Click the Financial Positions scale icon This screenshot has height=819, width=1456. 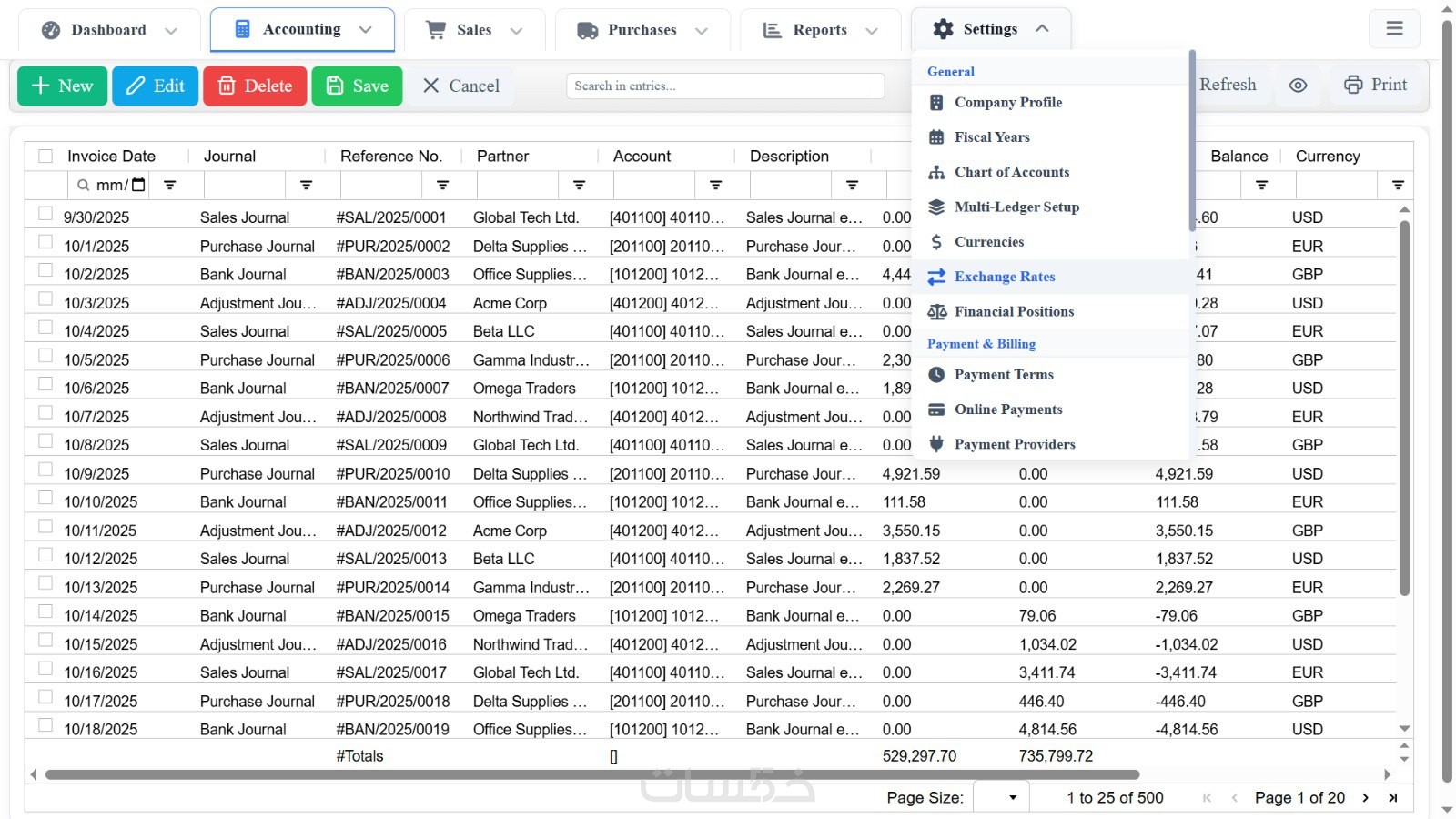pos(936,312)
